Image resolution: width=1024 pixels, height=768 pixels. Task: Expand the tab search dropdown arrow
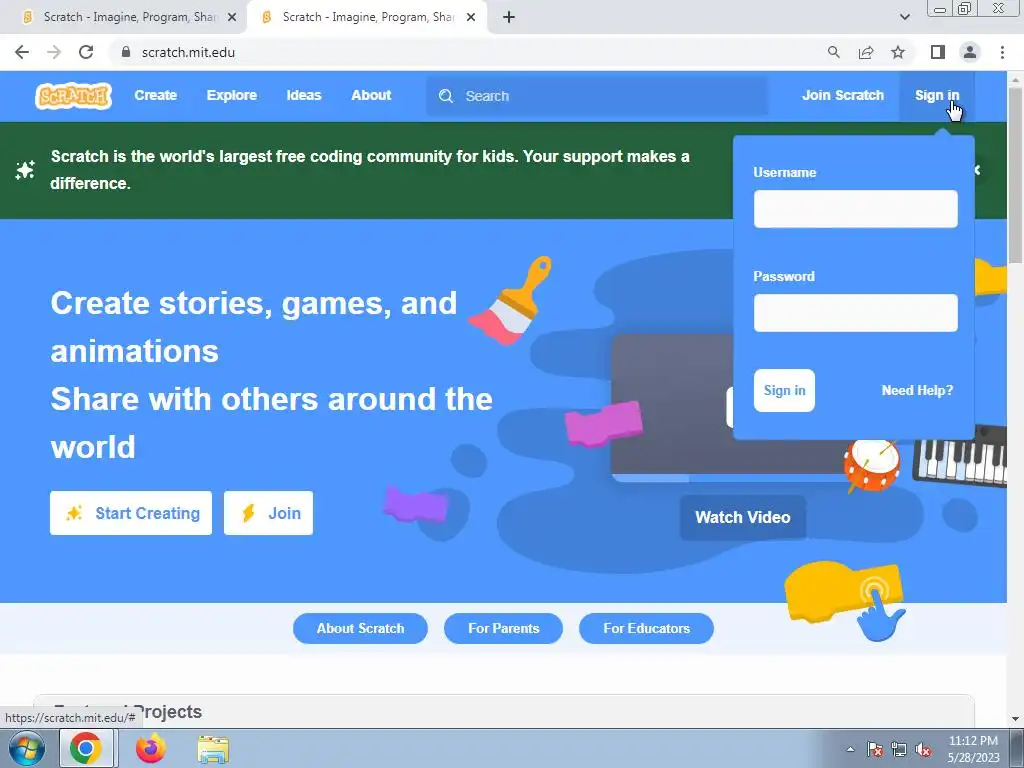[904, 17]
